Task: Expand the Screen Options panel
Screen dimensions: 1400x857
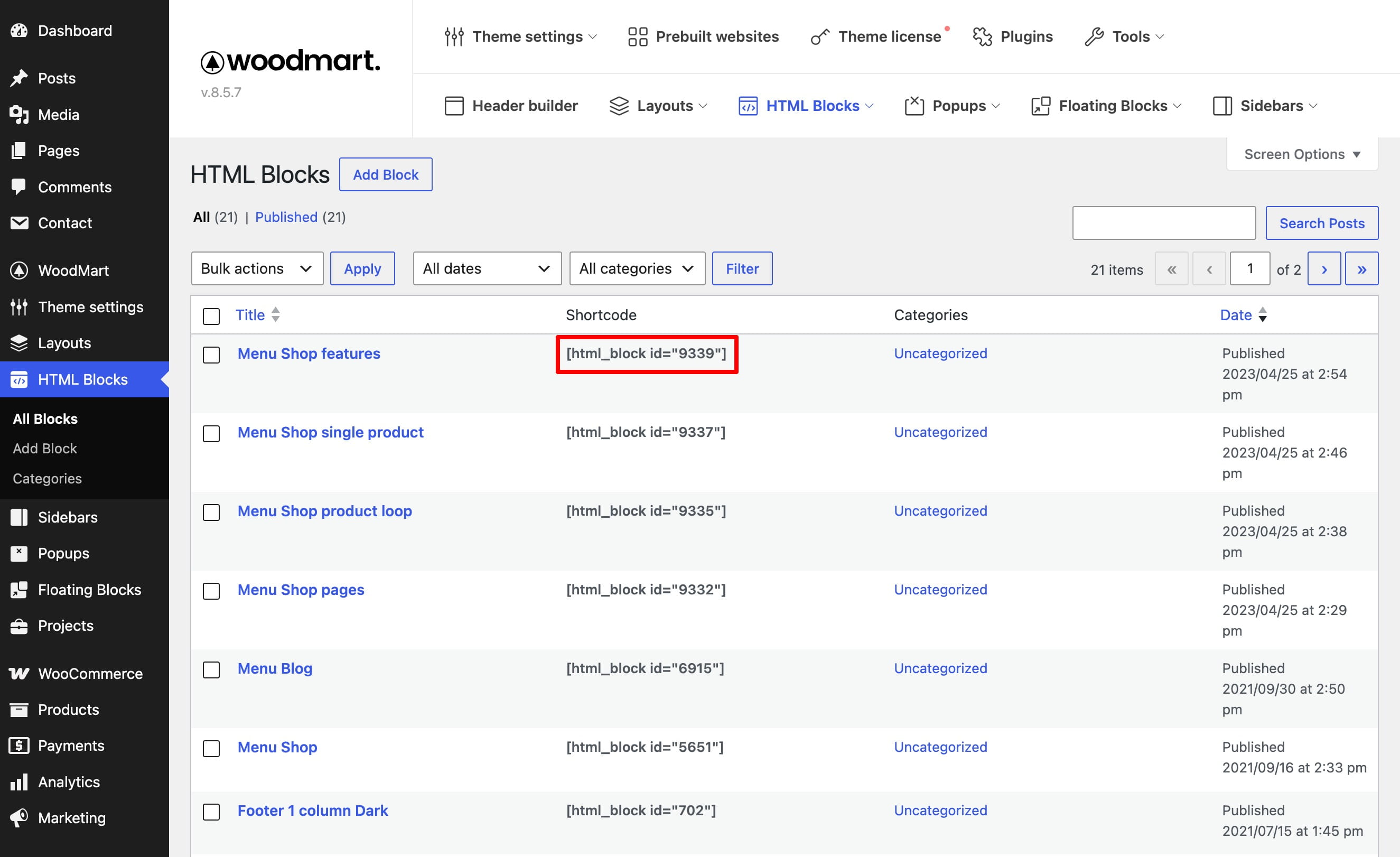Action: click(x=1302, y=154)
